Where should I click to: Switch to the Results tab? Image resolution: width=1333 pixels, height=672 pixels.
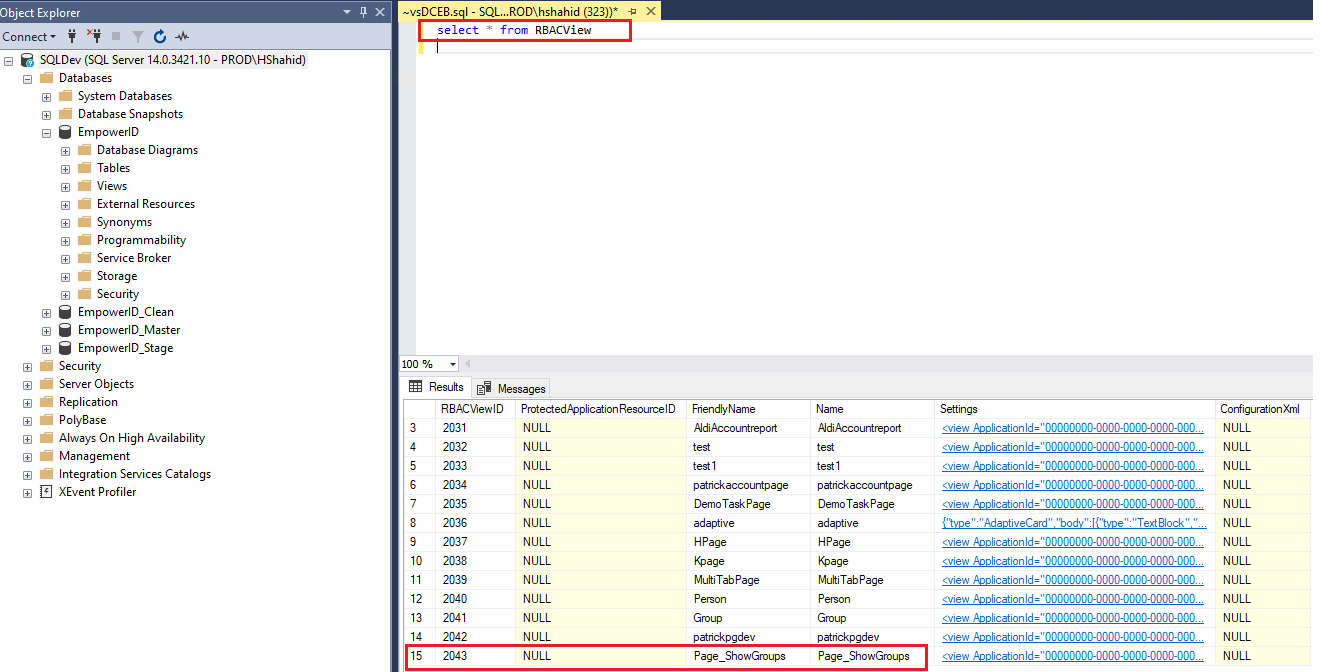(x=437, y=387)
